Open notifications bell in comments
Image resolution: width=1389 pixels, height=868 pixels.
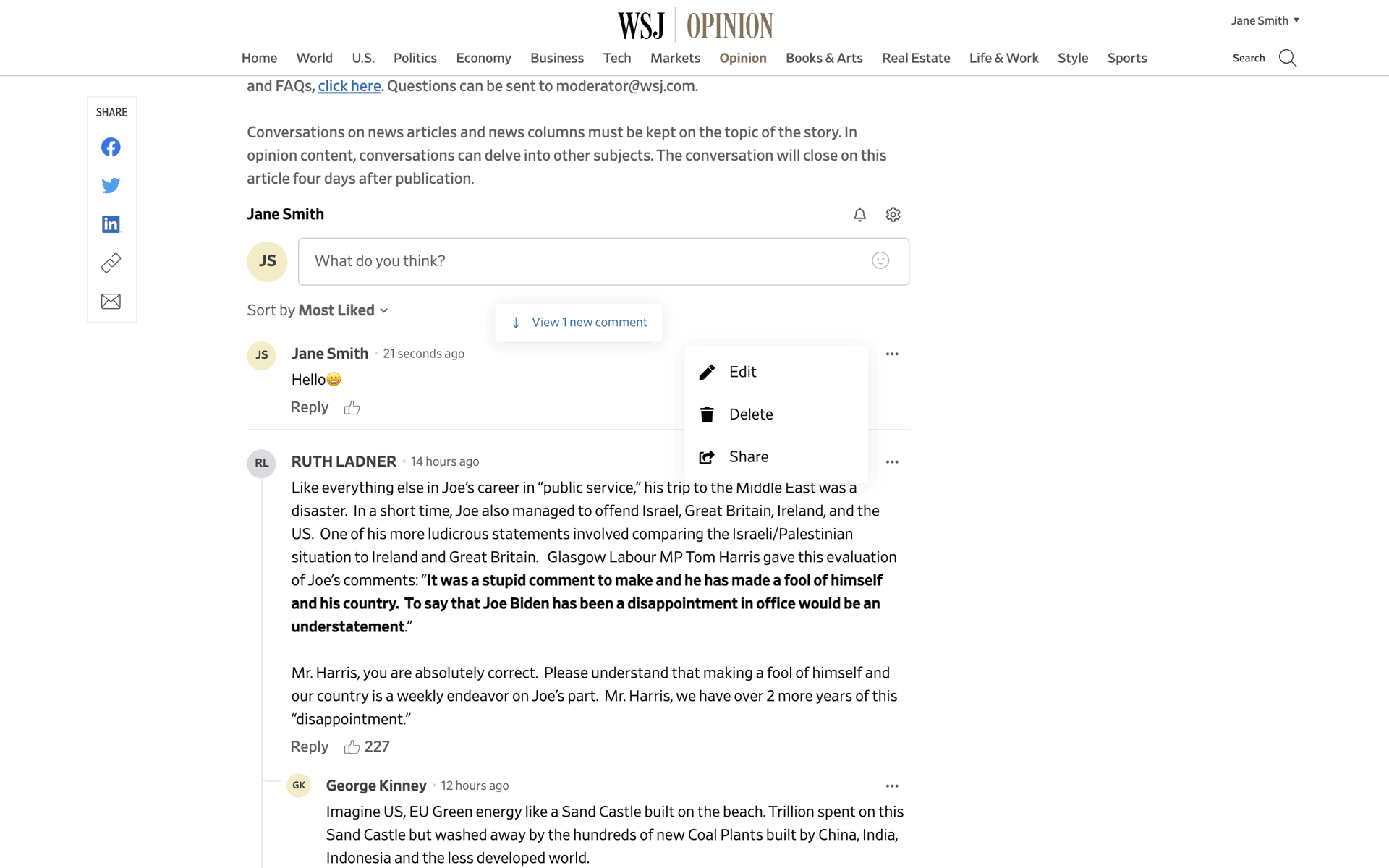coord(859,215)
